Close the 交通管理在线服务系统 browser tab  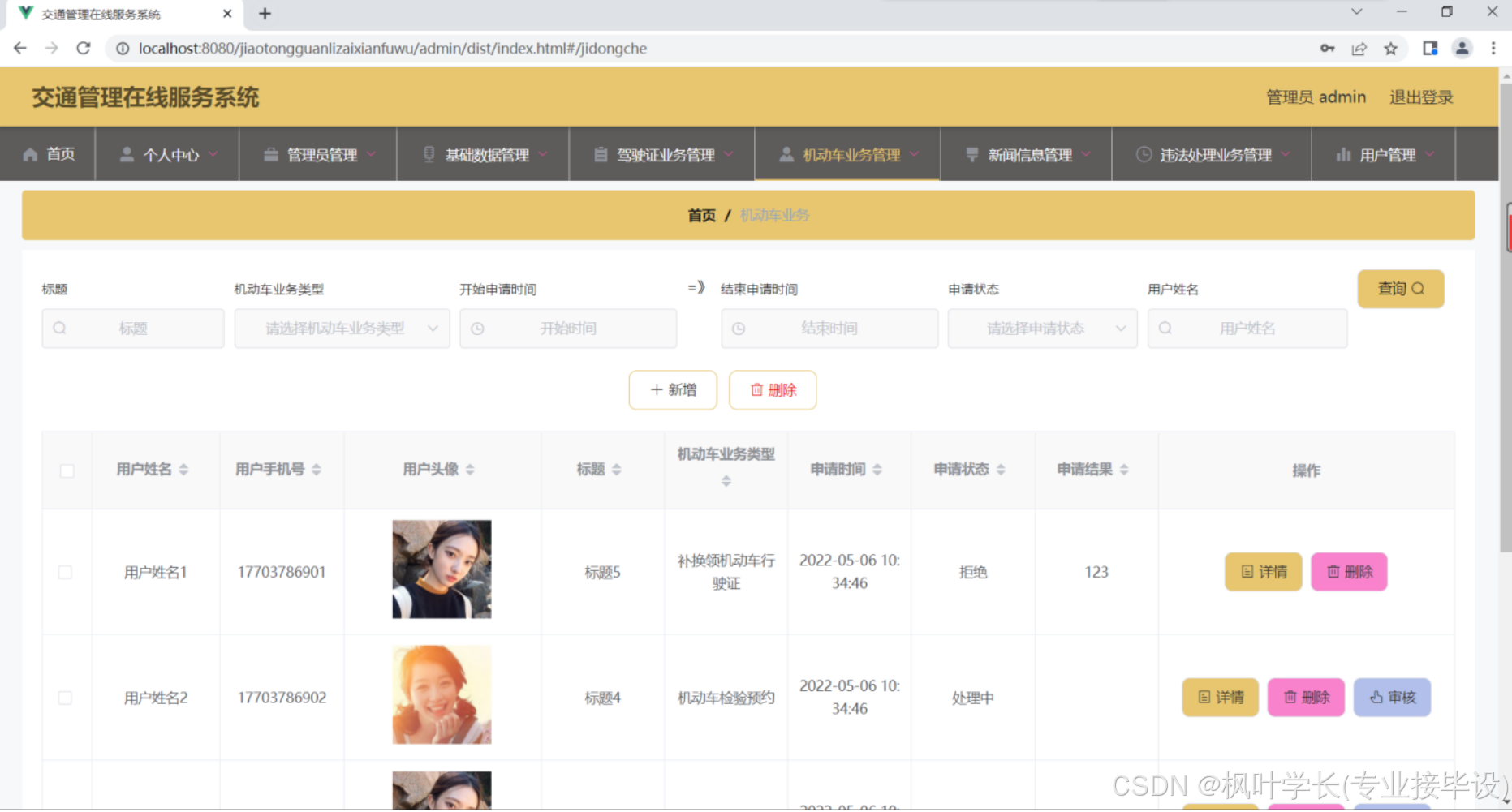tap(227, 14)
